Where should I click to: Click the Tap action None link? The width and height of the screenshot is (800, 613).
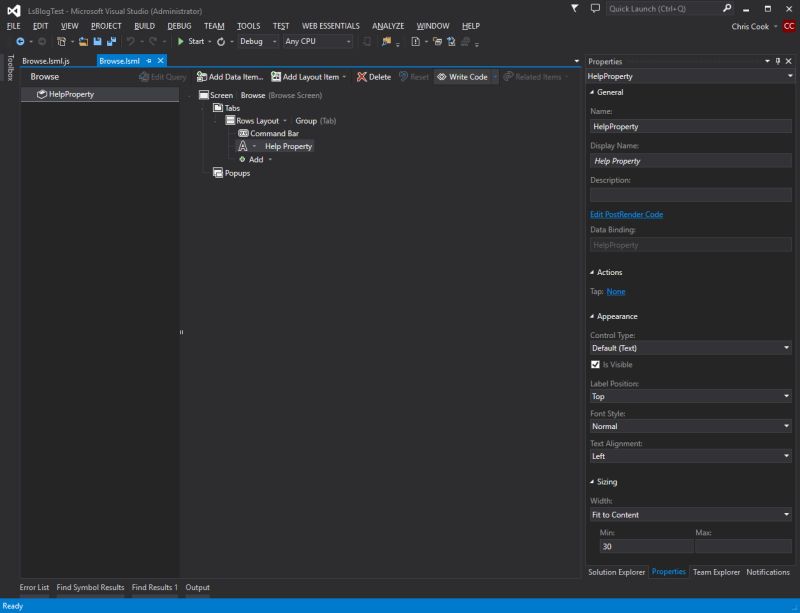[616, 291]
